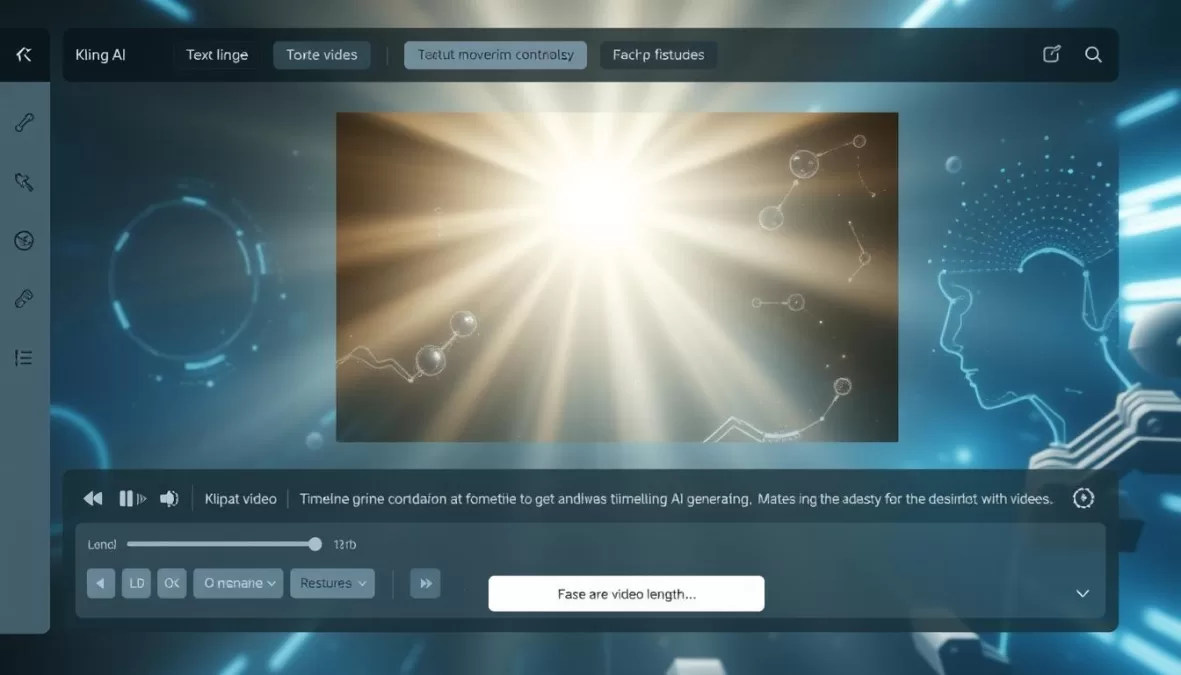The width and height of the screenshot is (1181, 675).
Task: Mute audio with the speaker control
Action: tap(169, 498)
